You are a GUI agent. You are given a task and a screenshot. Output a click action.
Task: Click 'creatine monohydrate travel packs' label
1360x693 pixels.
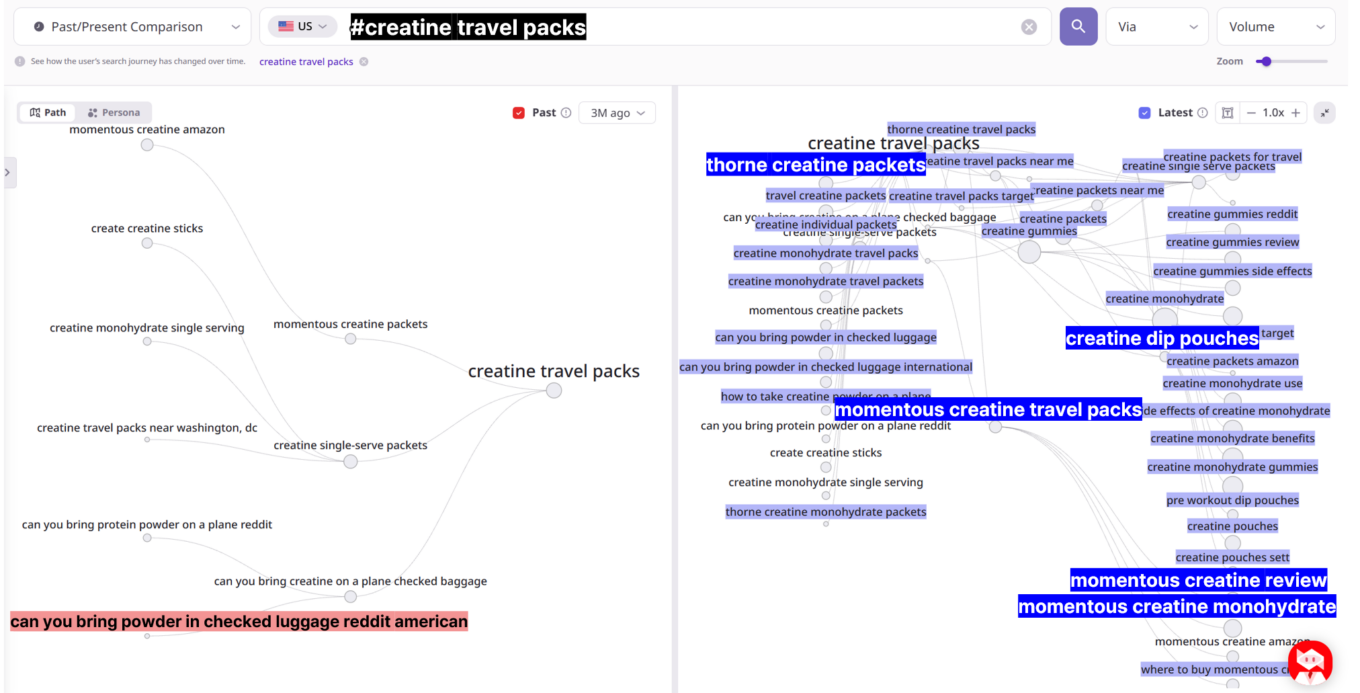pyautogui.click(x=826, y=253)
